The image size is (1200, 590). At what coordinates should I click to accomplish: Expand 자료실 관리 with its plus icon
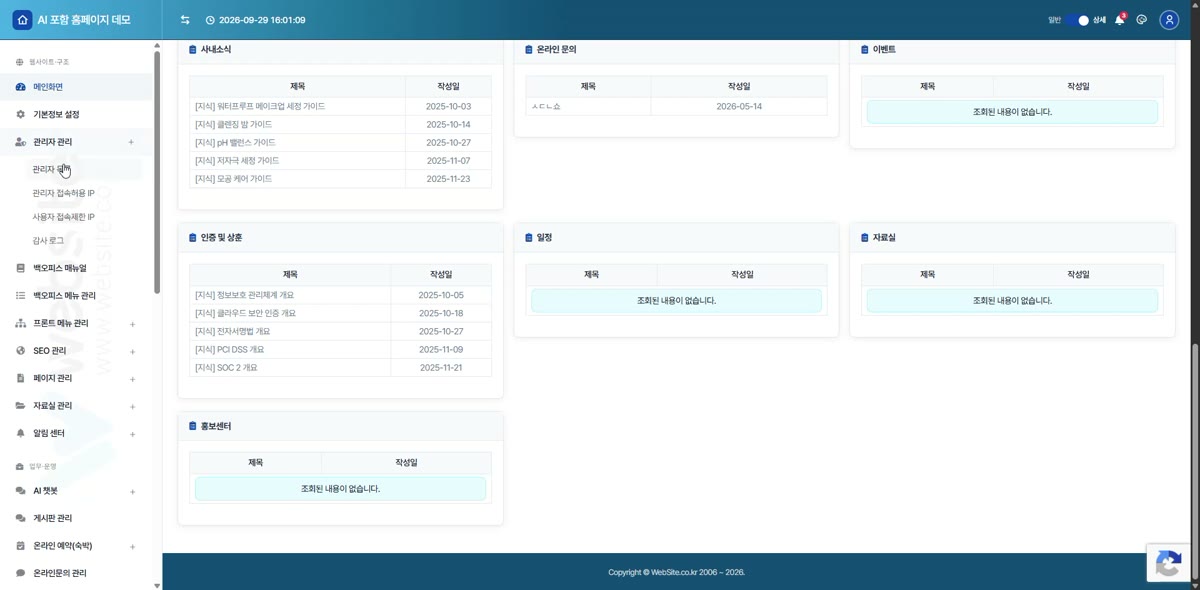pos(132,407)
